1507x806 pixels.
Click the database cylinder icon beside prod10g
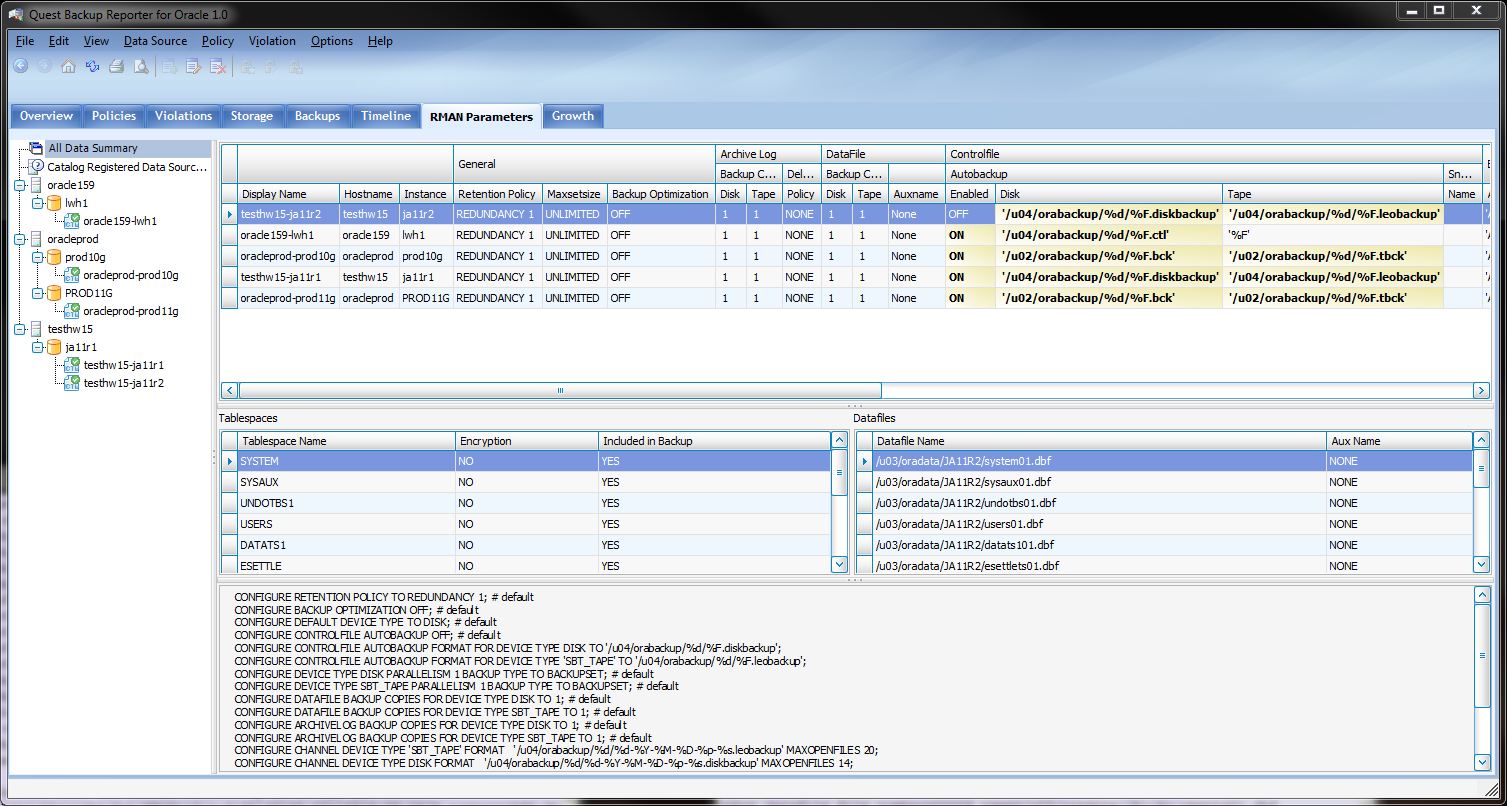[x=55, y=257]
